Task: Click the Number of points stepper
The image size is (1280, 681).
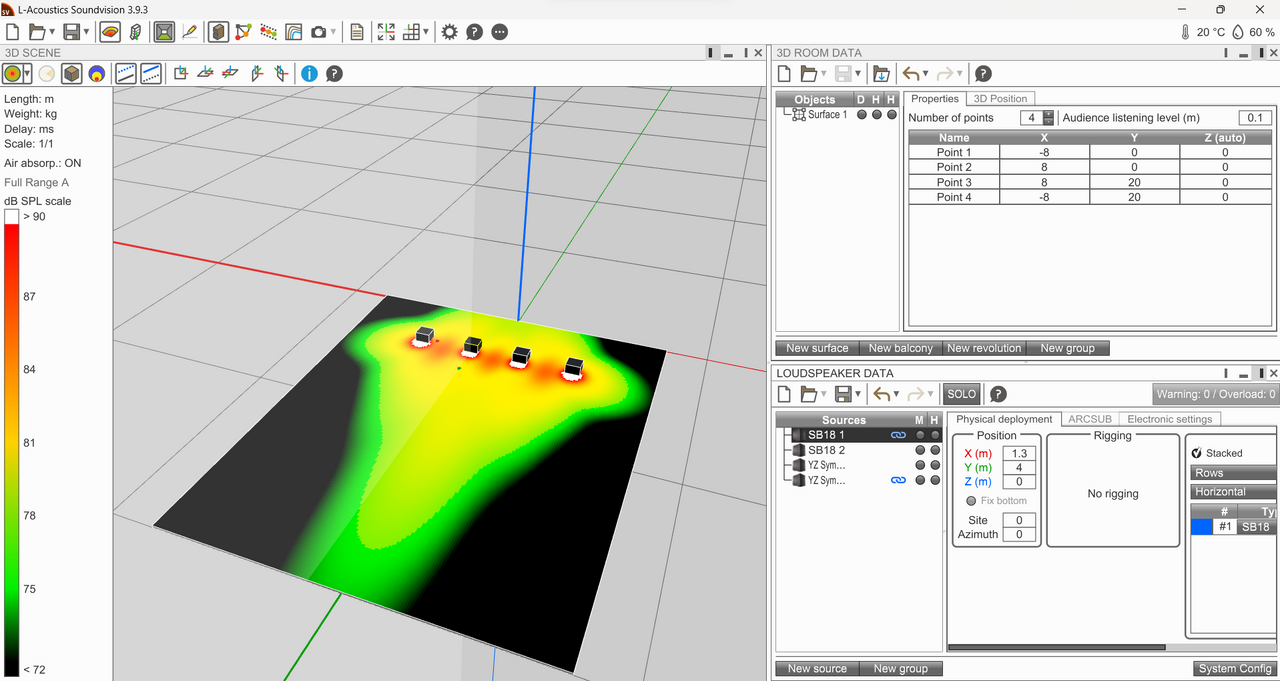Action: point(1048,118)
